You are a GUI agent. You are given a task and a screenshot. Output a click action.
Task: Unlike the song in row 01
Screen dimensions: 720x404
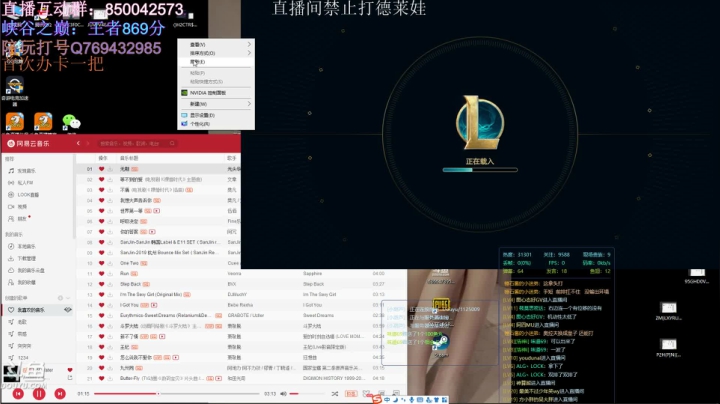click(x=101, y=169)
